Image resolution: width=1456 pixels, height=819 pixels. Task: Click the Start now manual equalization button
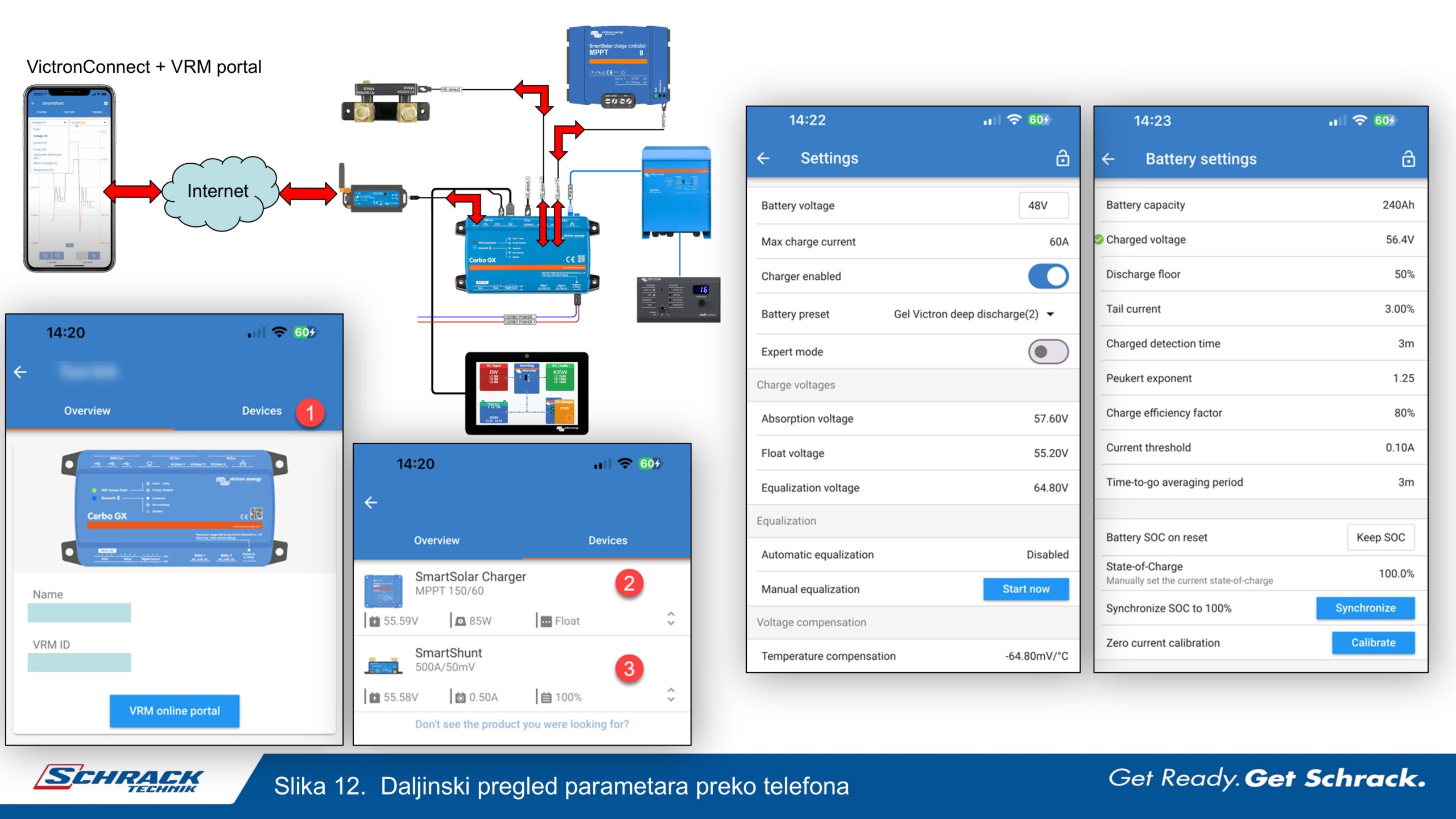1025,589
